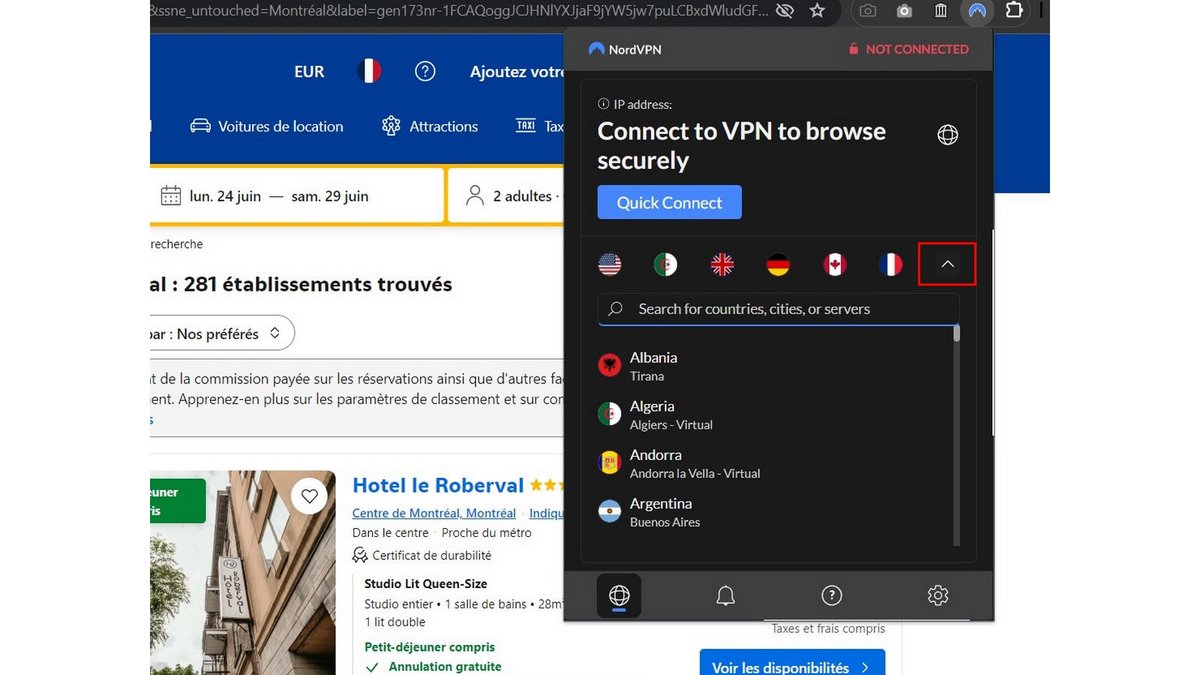Open NordVPN settings gear
Image resolution: width=1200 pixels, height=675 pixels.
pos(938,596)
